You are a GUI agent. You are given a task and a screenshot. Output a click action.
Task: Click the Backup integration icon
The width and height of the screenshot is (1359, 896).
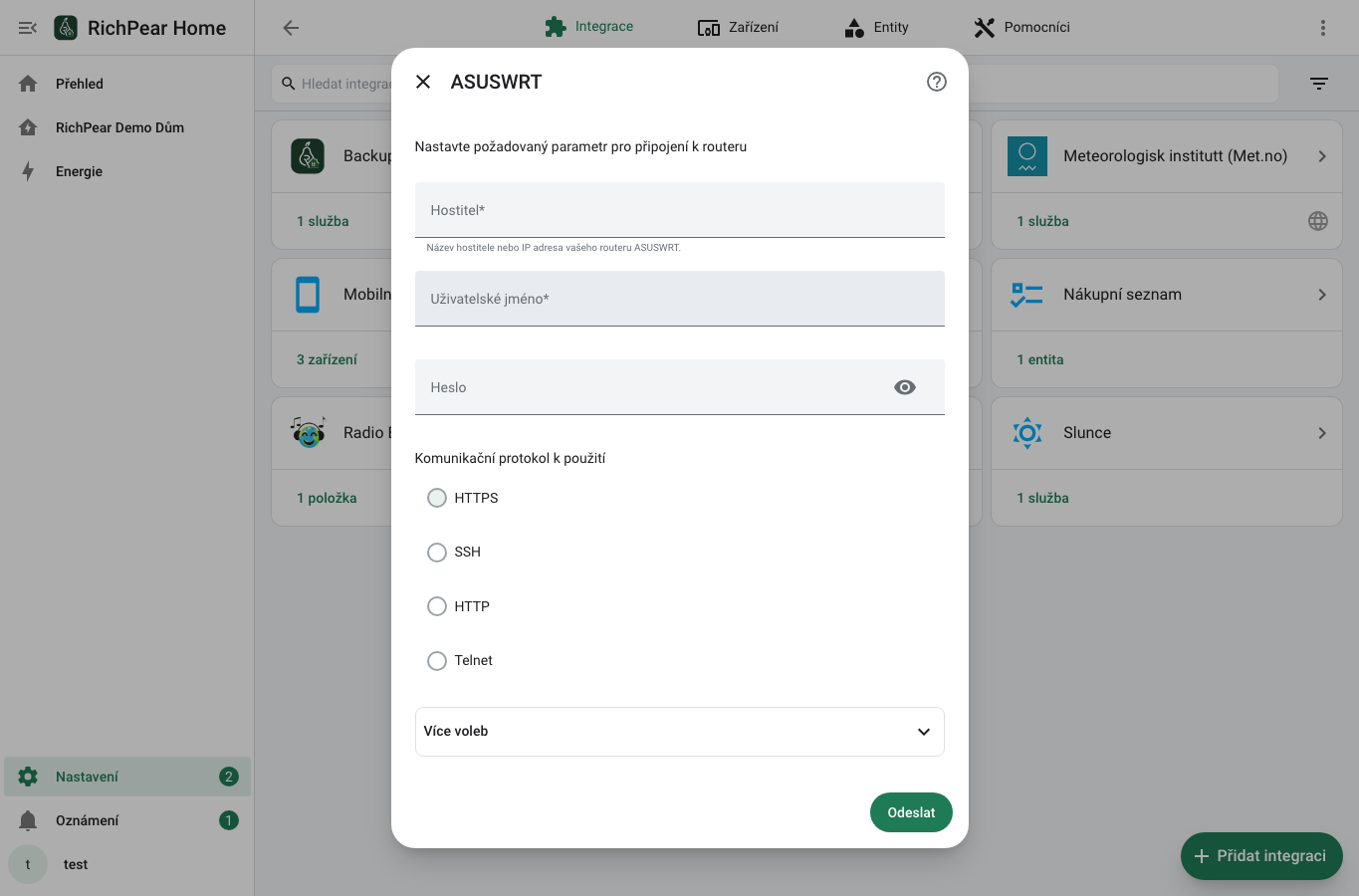(308, 156)
